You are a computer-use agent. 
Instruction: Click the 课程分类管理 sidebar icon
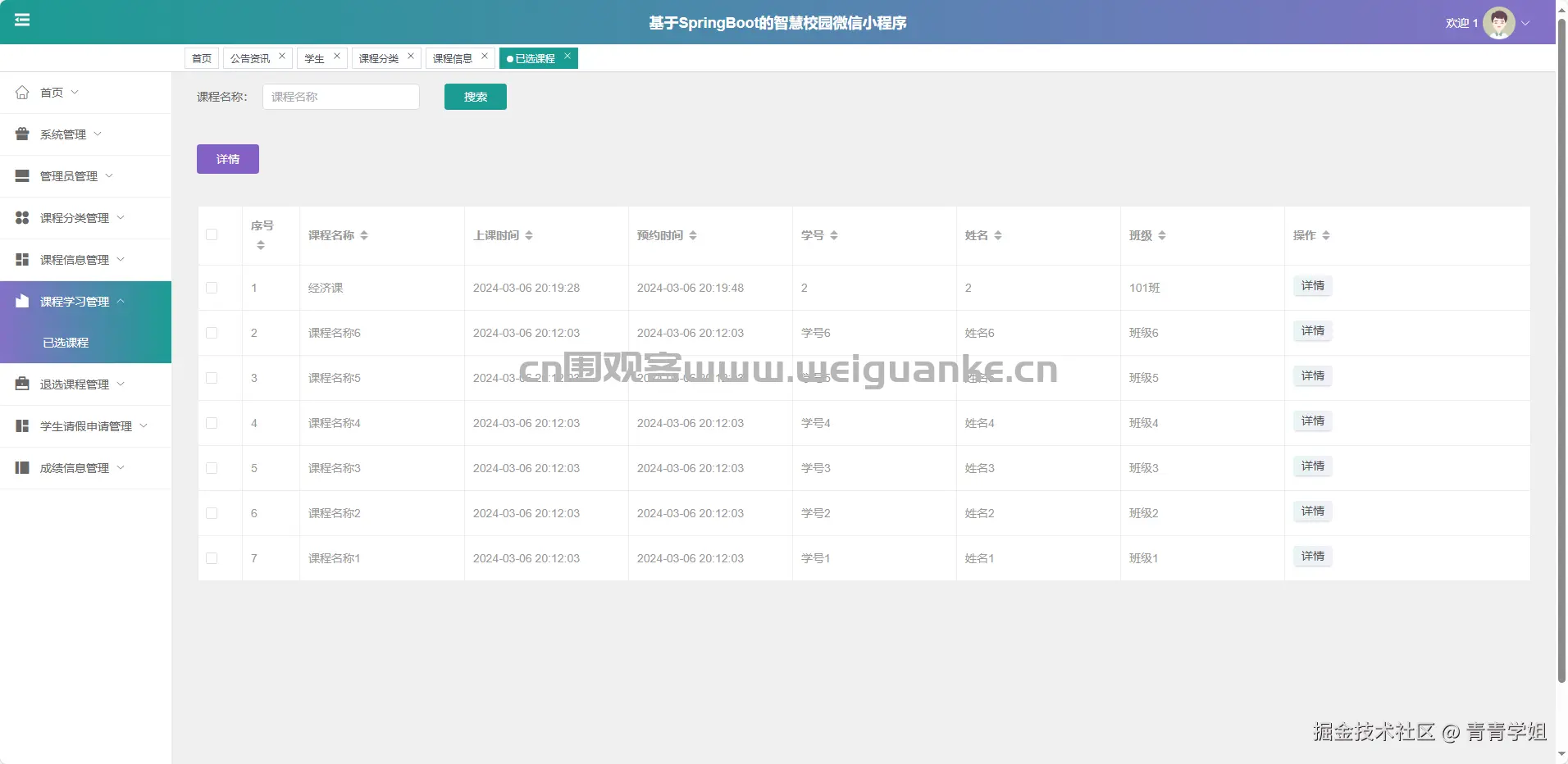pyautogui.click(x=22, y=218)
